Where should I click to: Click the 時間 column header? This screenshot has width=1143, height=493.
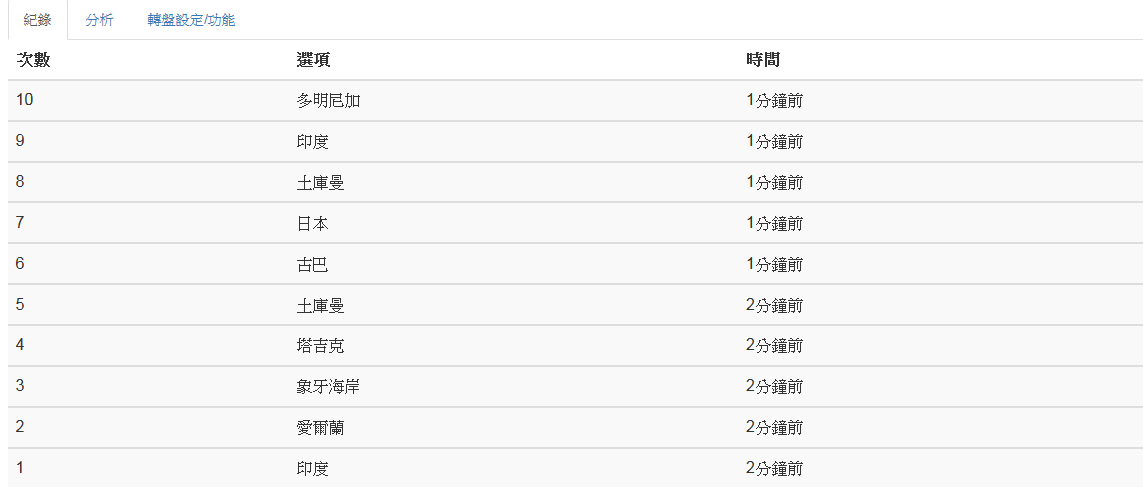pyautogui.click(x=763, y=60)
